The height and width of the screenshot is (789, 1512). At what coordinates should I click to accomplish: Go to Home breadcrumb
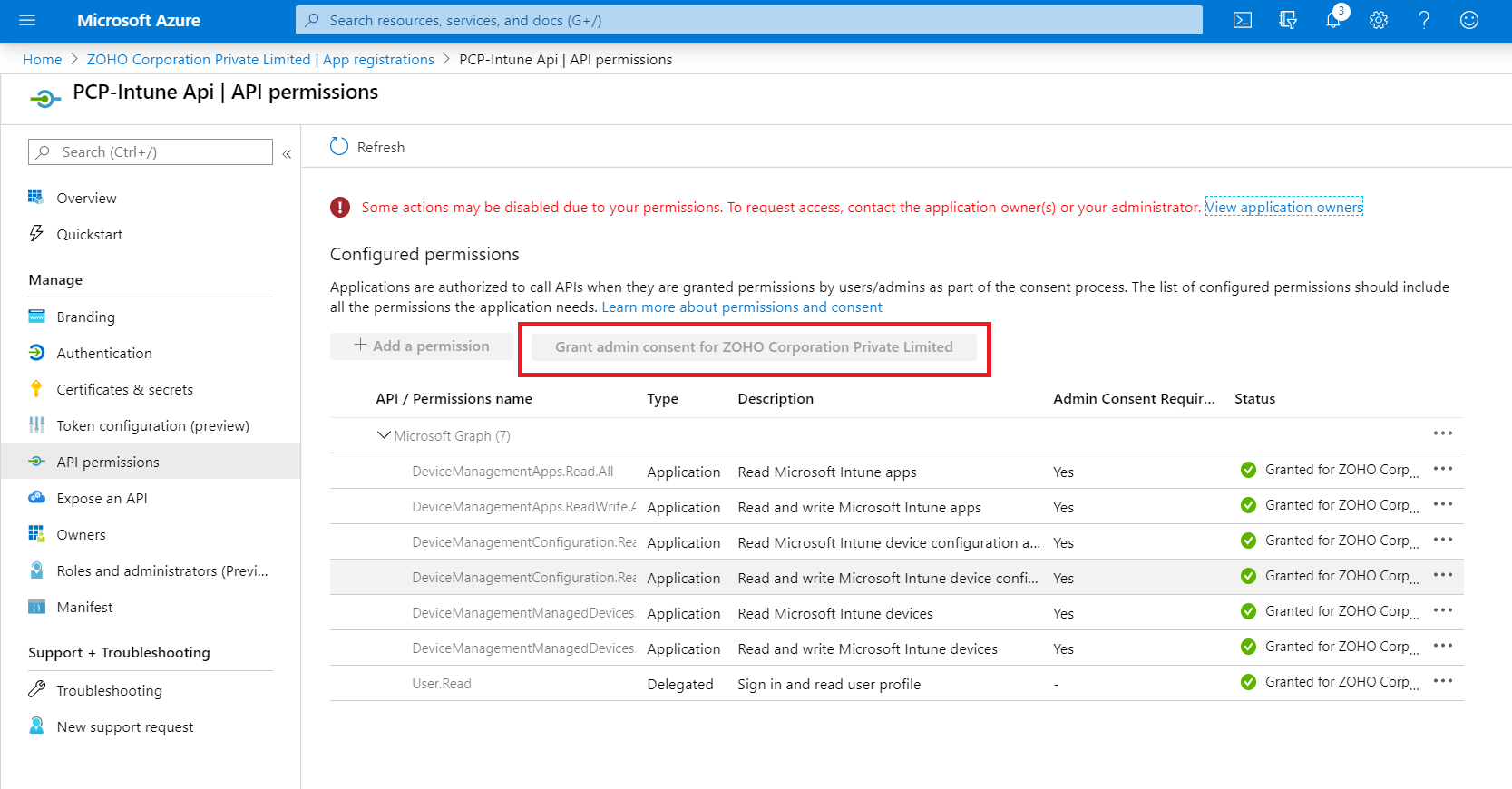click(x=42, y=59)
